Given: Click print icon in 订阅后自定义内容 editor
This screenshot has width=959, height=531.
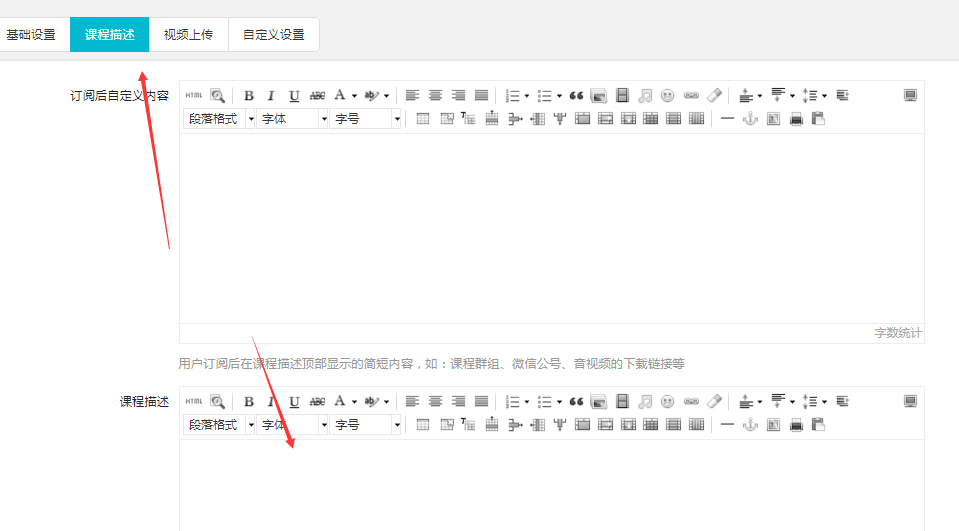Looking at the screenshot, I should click(796, 119).
